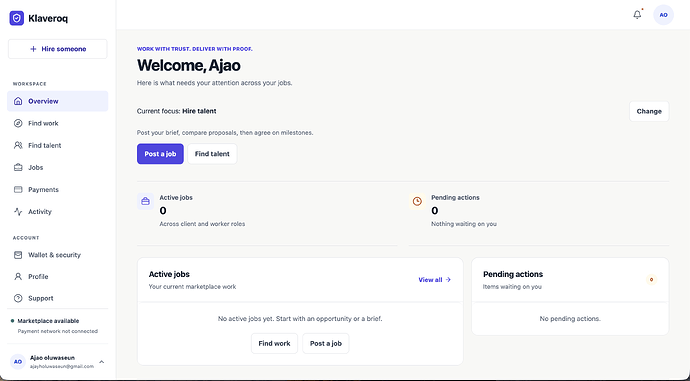Open View all active jobs link
690x381 pixels.
(434, 280)
